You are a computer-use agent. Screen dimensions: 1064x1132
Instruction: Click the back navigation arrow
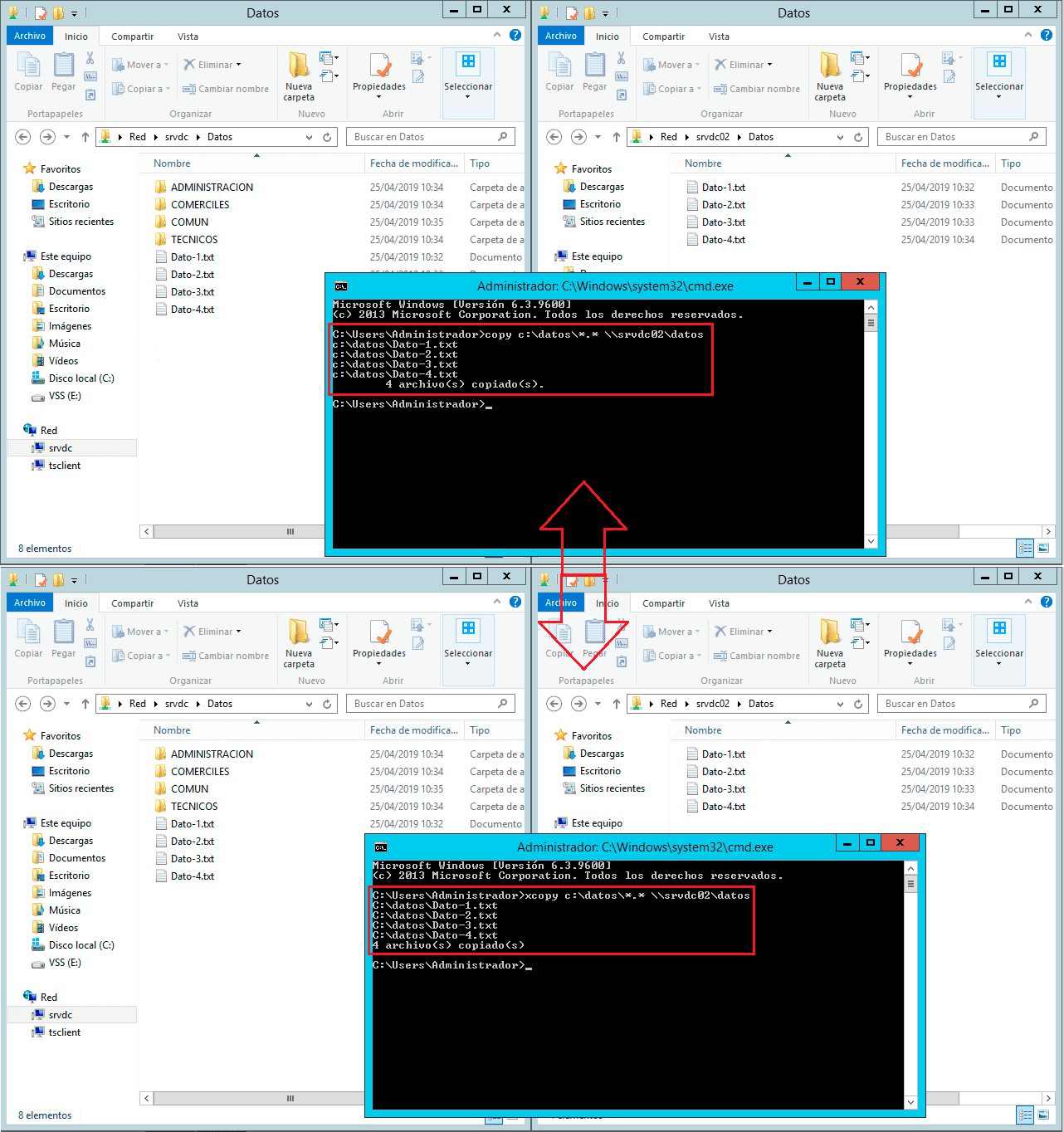(x=22, y=136)
